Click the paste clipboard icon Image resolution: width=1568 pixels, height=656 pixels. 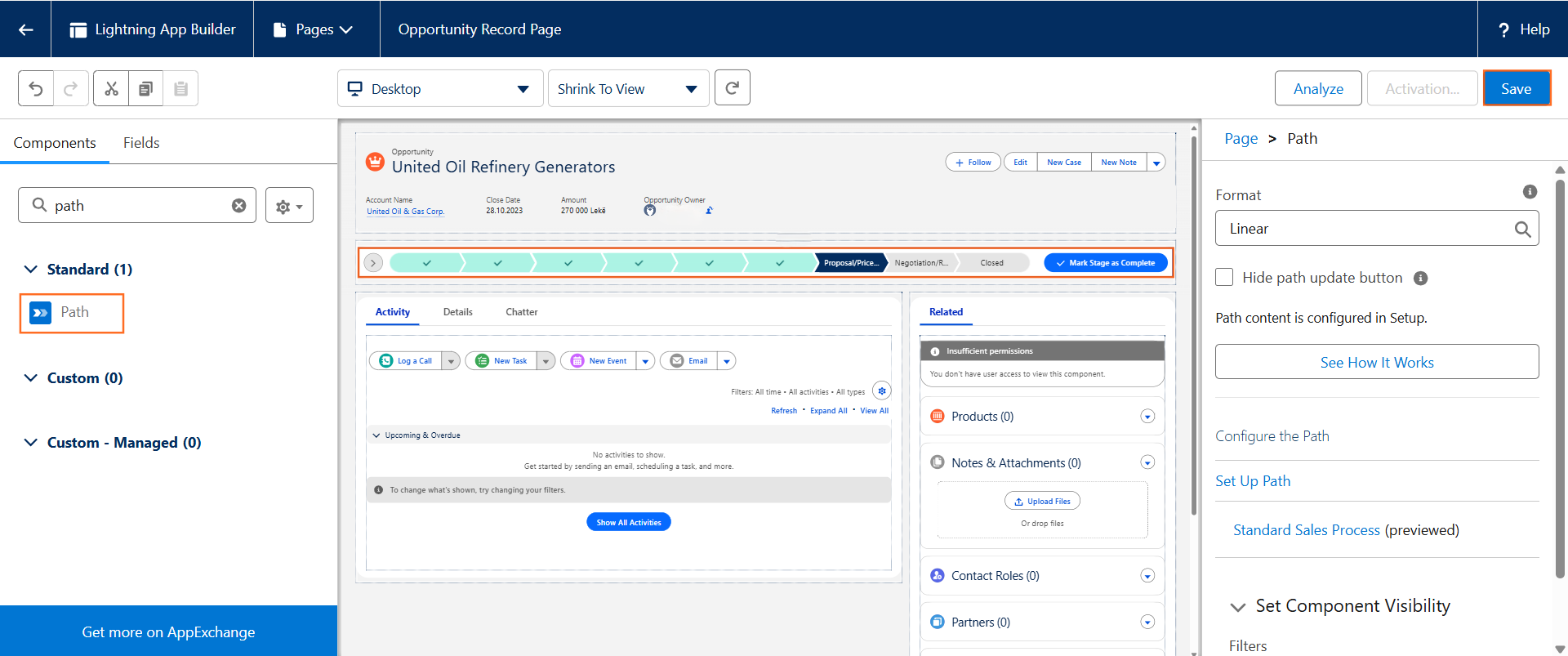[x=180, y=88]
